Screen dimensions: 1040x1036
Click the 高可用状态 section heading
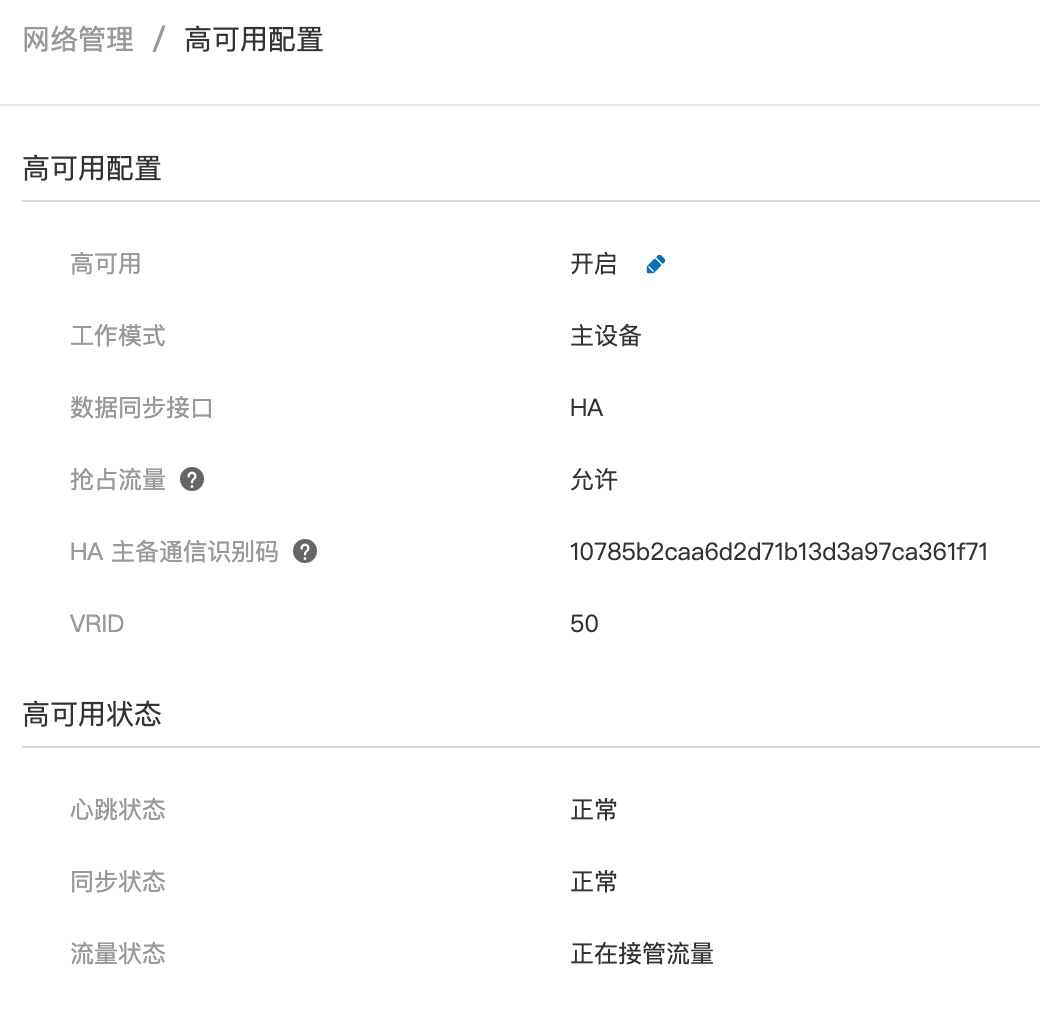pos(92,714)
